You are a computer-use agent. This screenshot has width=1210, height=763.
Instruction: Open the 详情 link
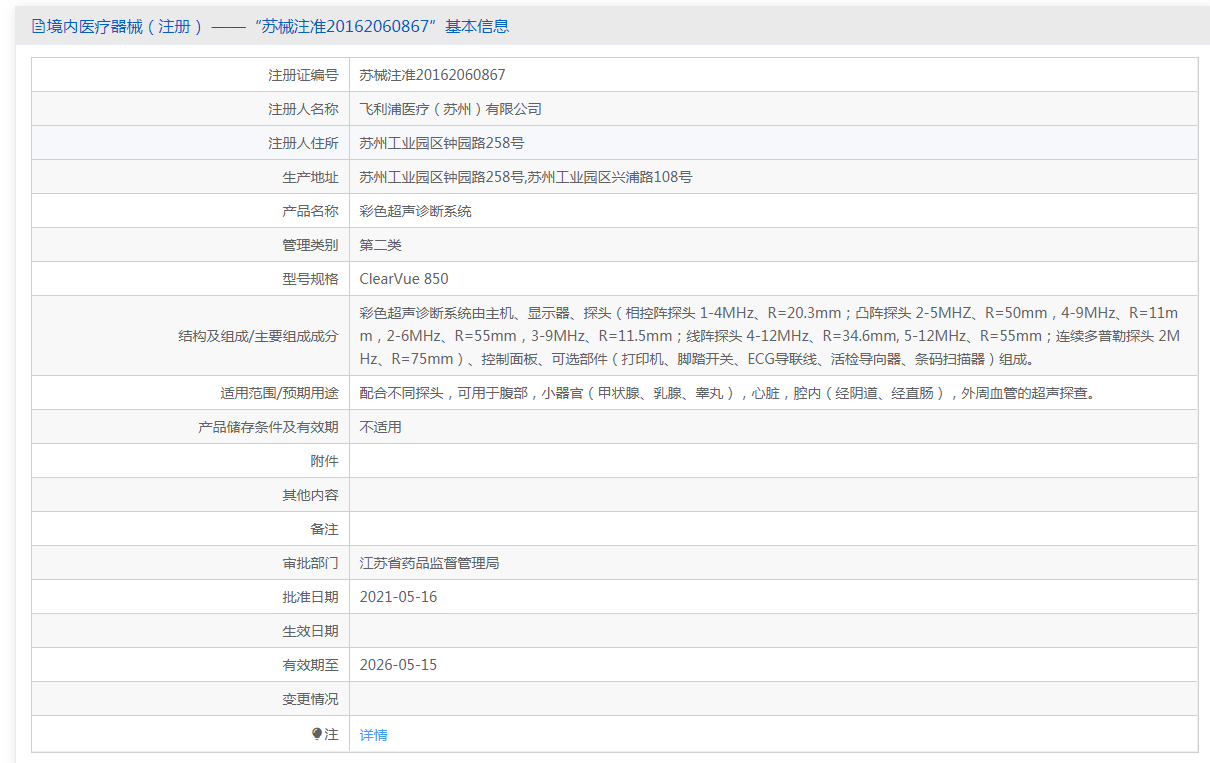[x=373, y=735]
